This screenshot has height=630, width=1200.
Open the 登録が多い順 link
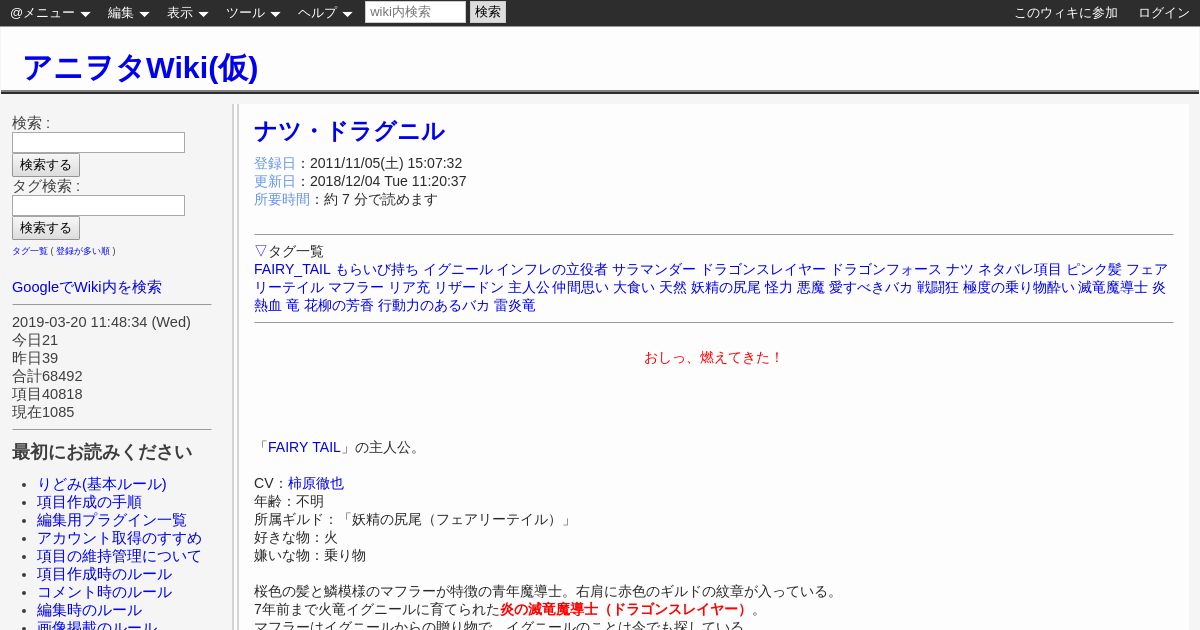[83, 251]
